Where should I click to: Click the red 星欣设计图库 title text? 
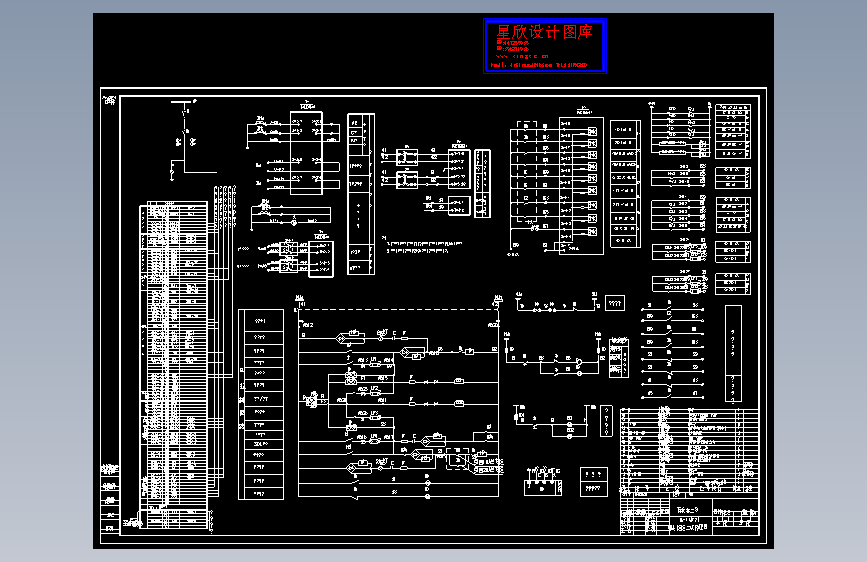[x=544, y=32]
